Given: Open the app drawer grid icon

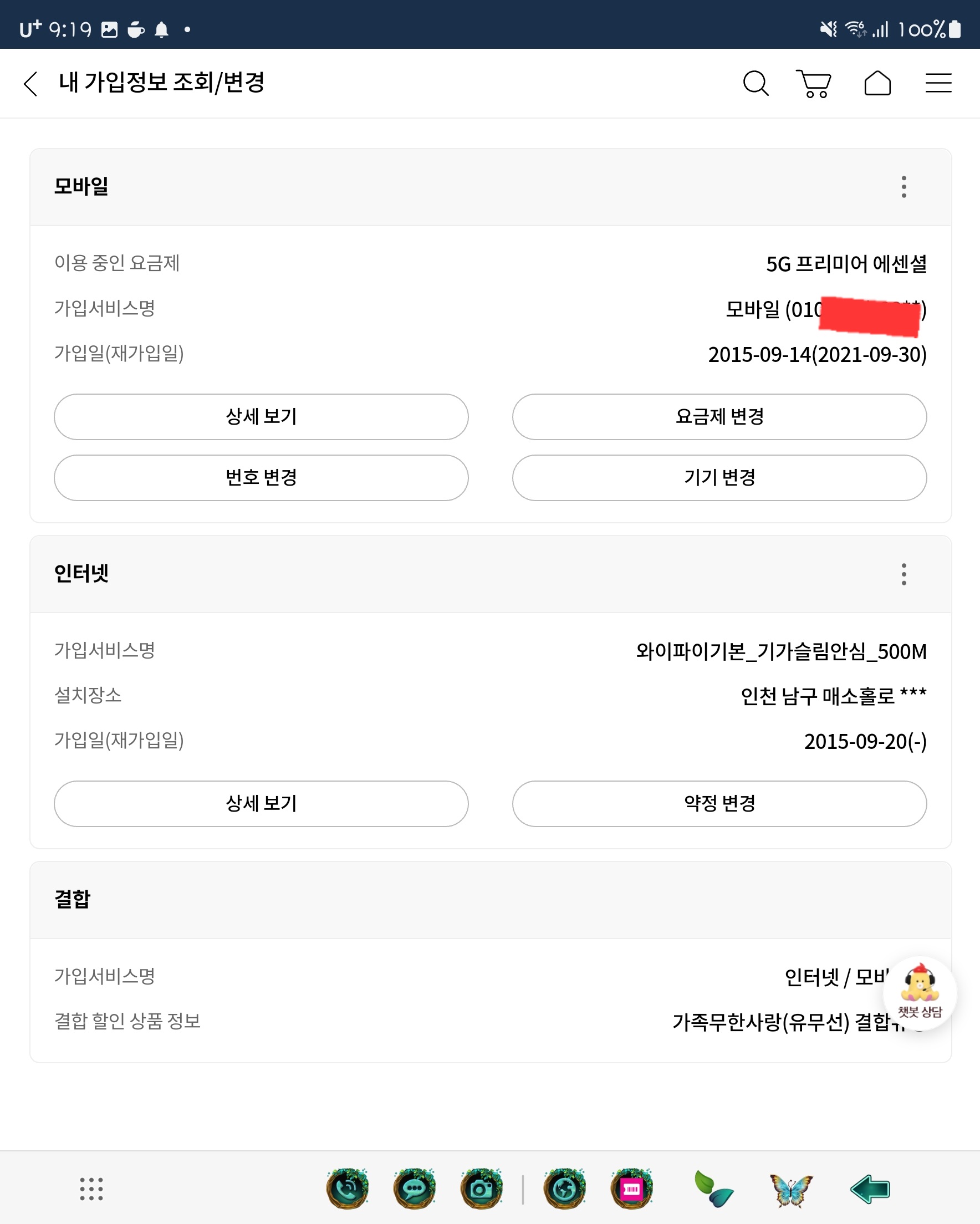Looking at the screenshot, I should point(91,1189).
